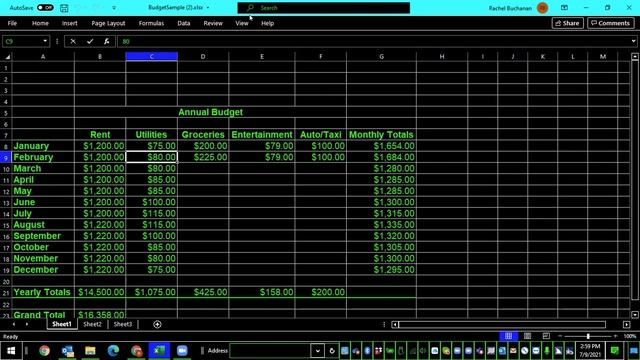Click the taskbar Address refresh icon
Viewport: 640px width, 360px height.
tap(332, 351)
